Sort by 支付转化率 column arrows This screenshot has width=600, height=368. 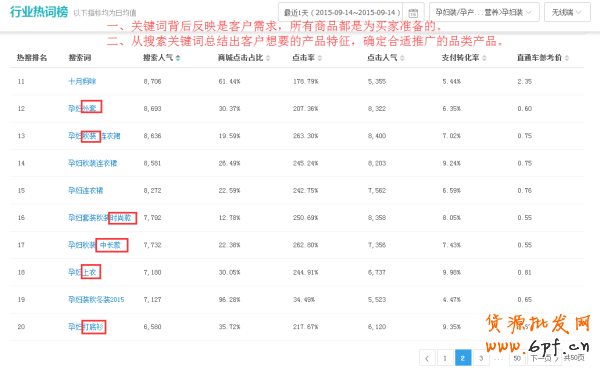click(x=484, y=58)
